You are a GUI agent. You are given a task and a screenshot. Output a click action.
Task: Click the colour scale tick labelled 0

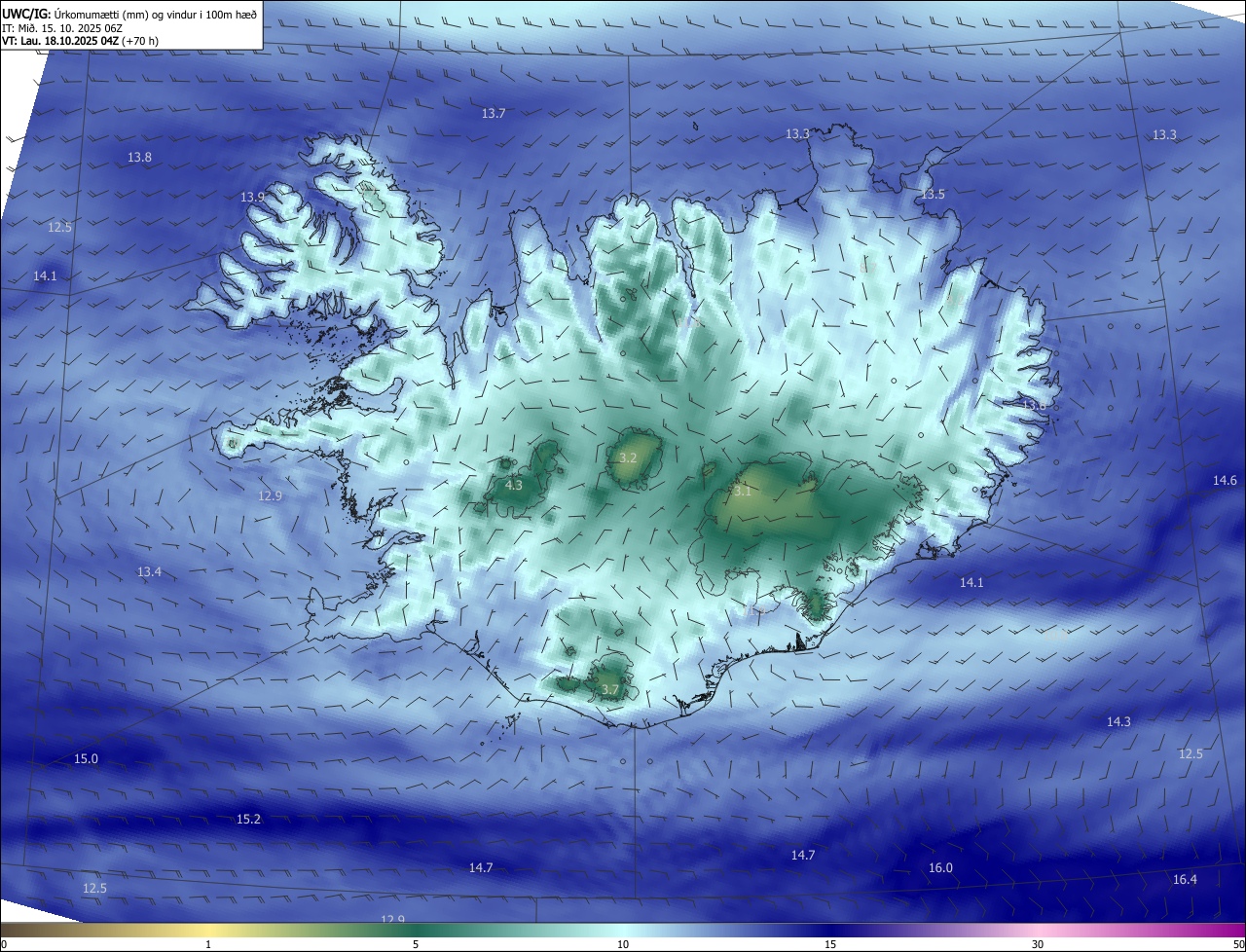point(3,944)
